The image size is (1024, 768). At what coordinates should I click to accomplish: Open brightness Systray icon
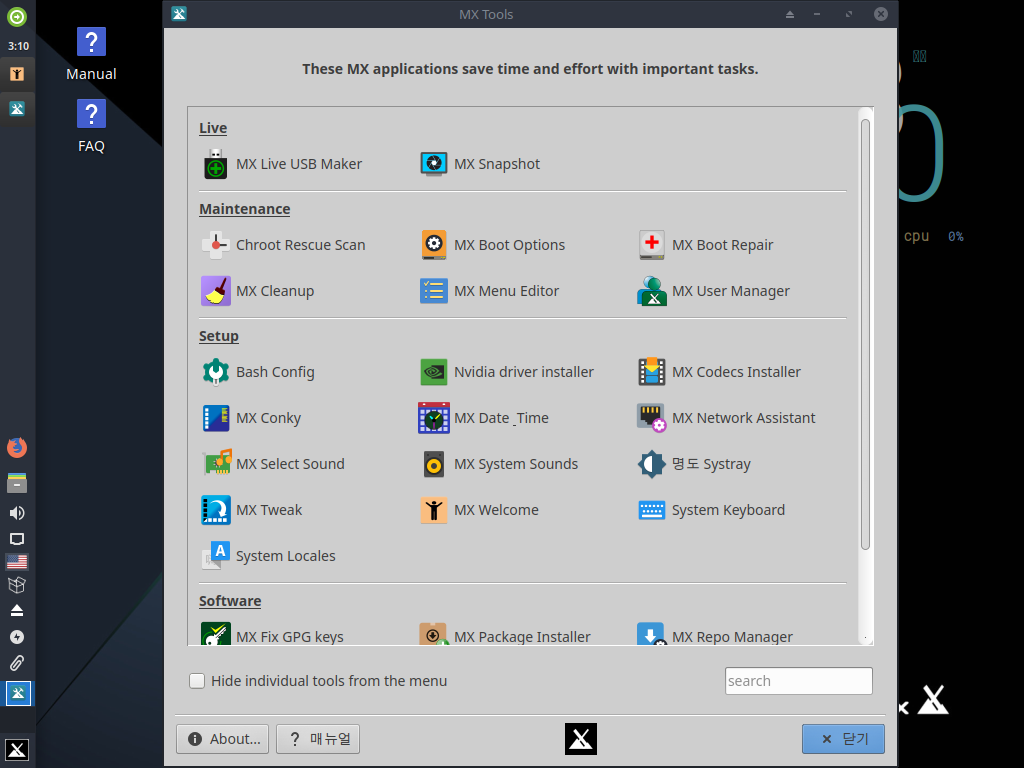point(652,464)
